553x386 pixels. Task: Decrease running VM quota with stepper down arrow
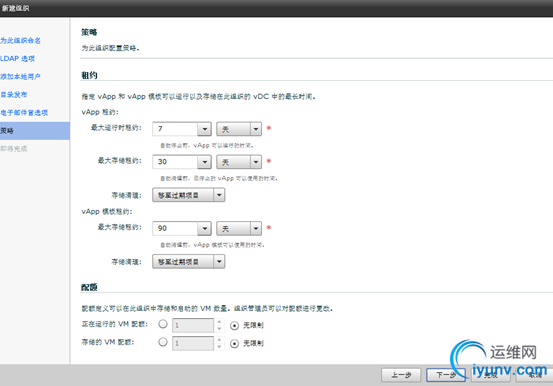pos(219,328)
